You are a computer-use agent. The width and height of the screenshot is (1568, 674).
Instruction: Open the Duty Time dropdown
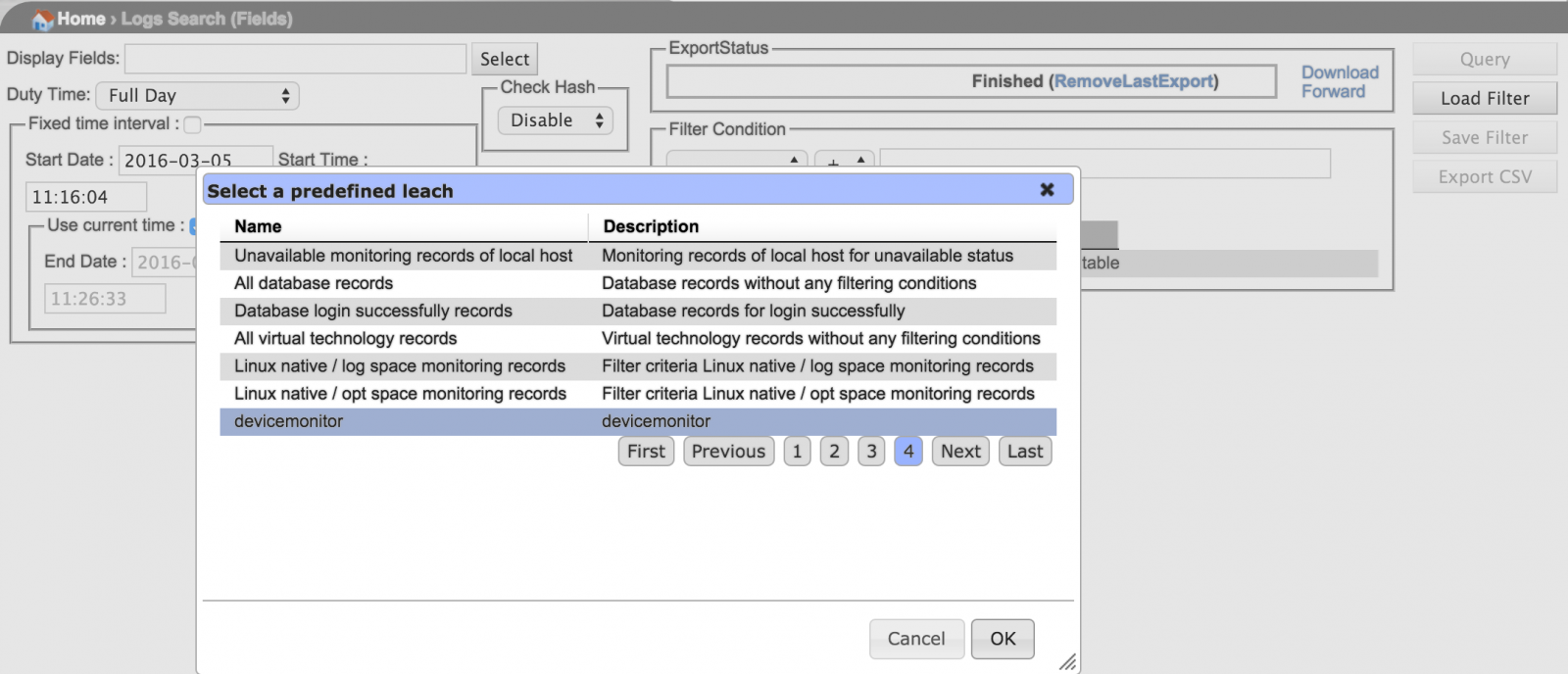pyautogui.click(x=197, y=96)
